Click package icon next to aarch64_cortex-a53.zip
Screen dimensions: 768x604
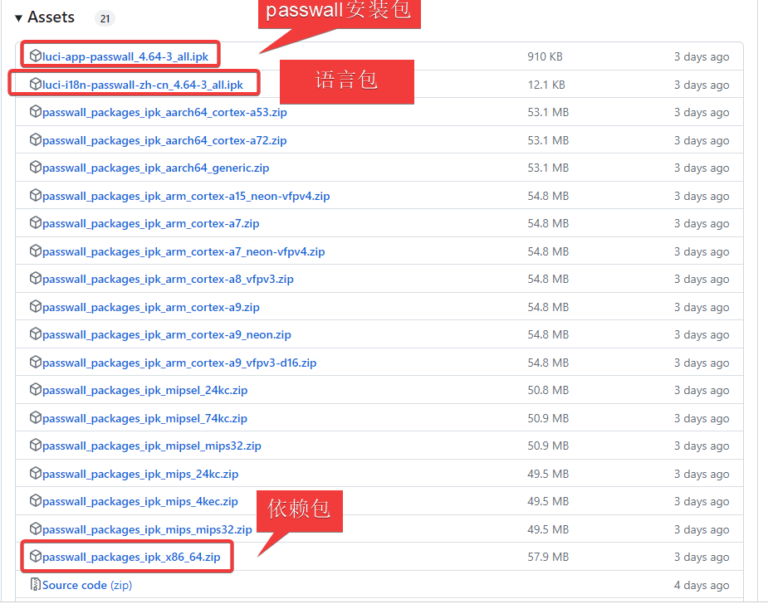36,112
